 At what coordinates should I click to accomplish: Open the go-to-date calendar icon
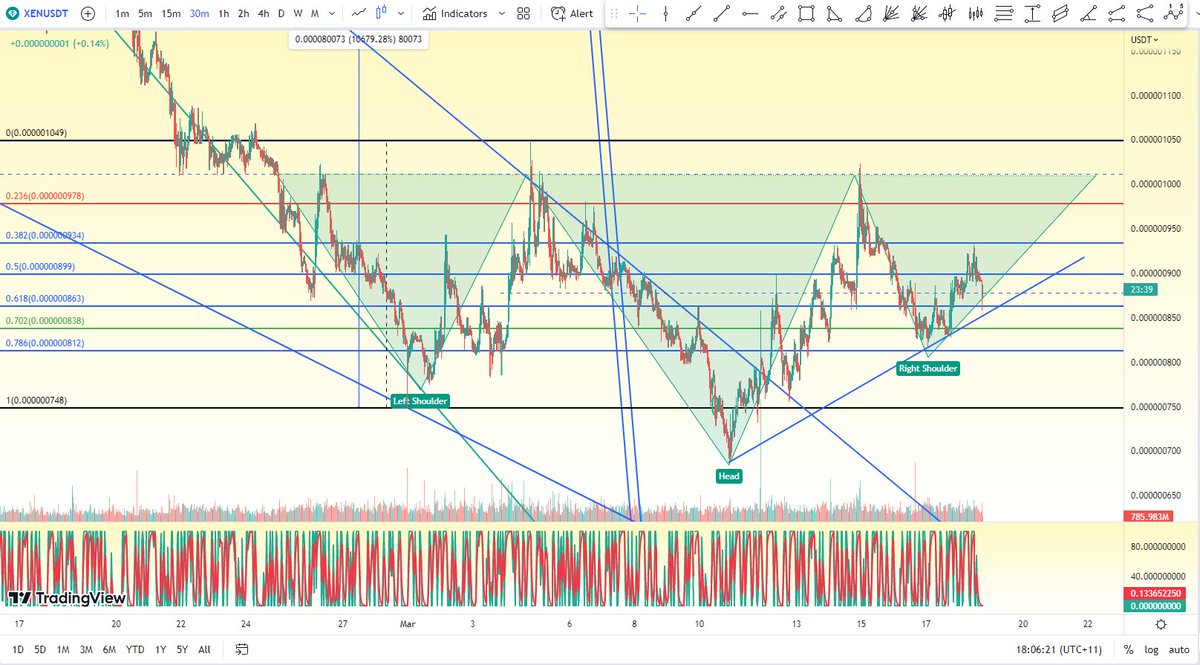tap(242, 650)
